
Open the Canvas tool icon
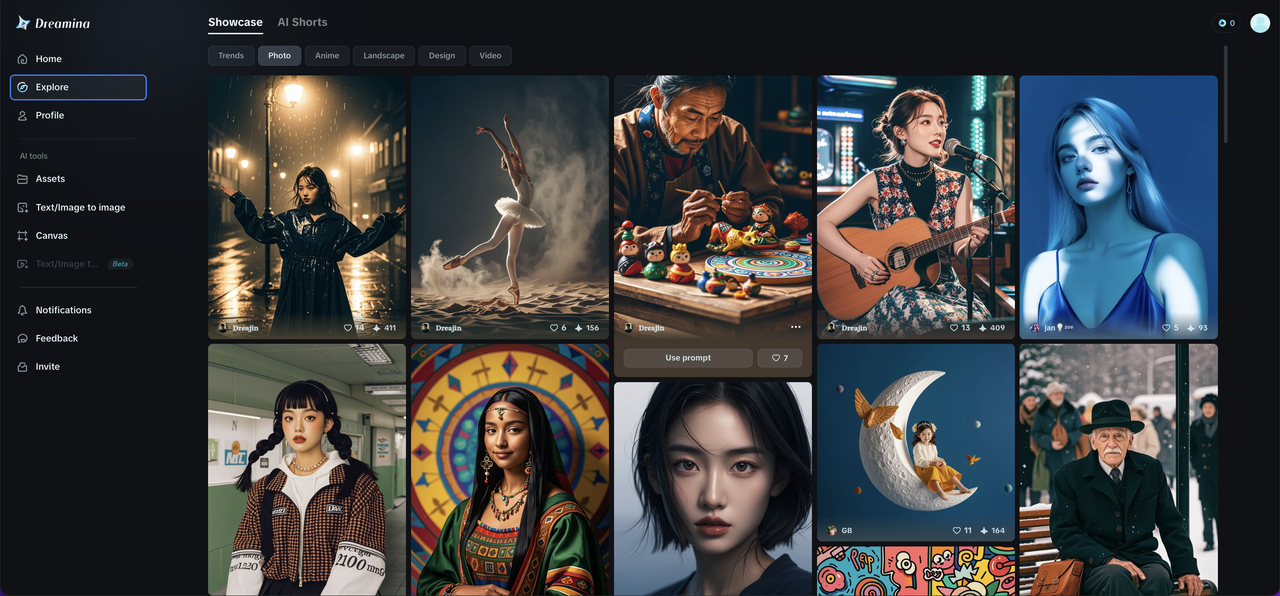[22, 236]
